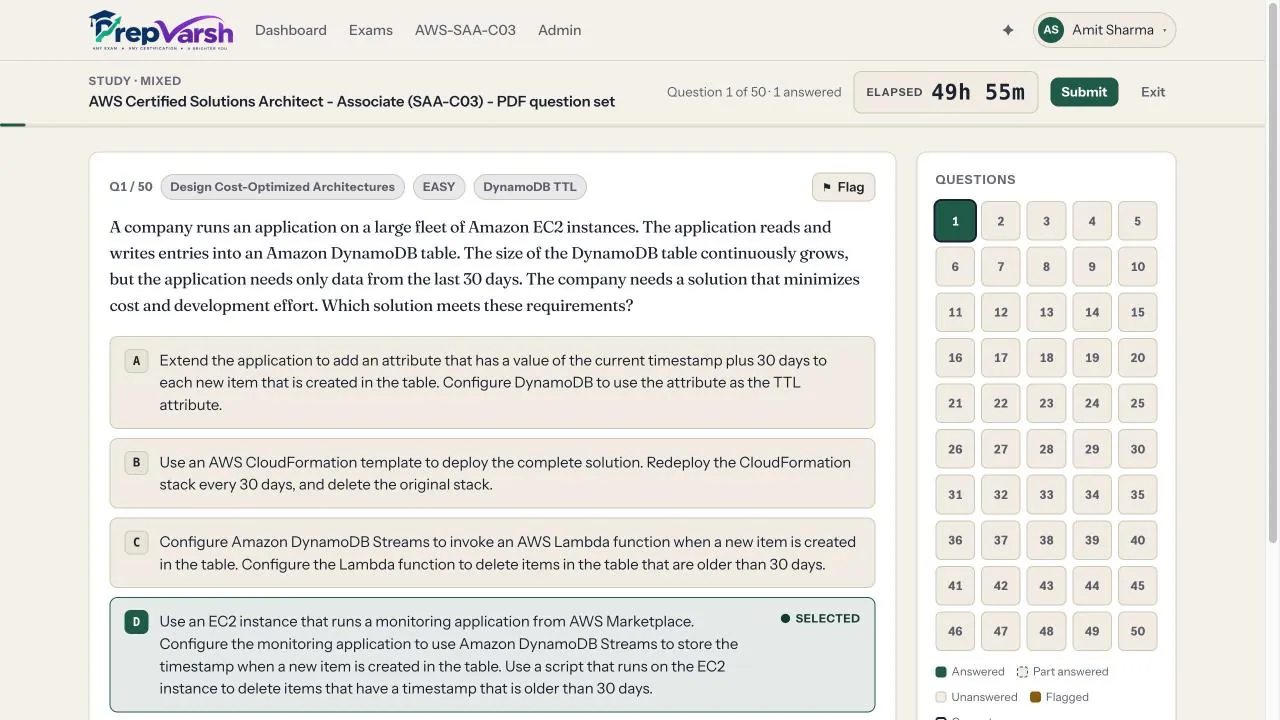Click the Answered legend swatch

pyautogui.click(x=941, y=672)
